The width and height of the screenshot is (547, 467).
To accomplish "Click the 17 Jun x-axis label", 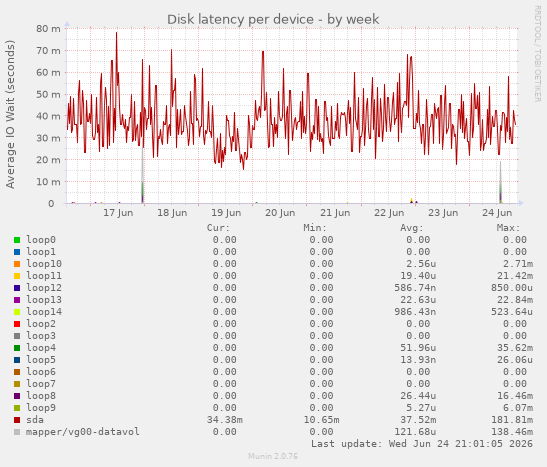I will point(118,213).
